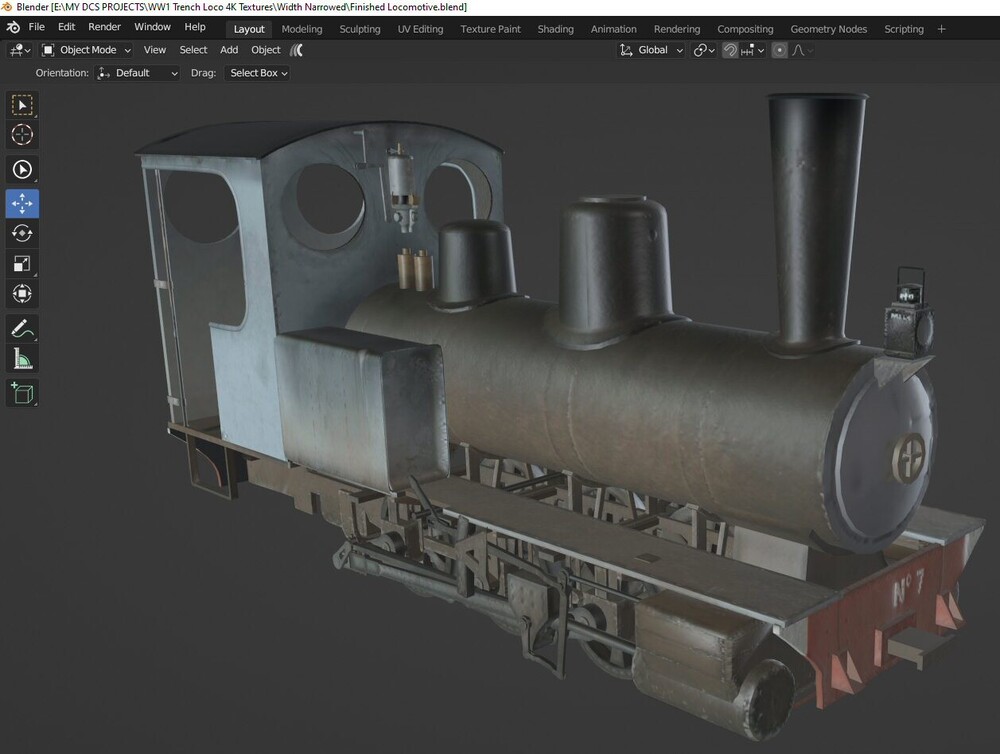
Task: Open the Window menu
Action: [152, 27]
